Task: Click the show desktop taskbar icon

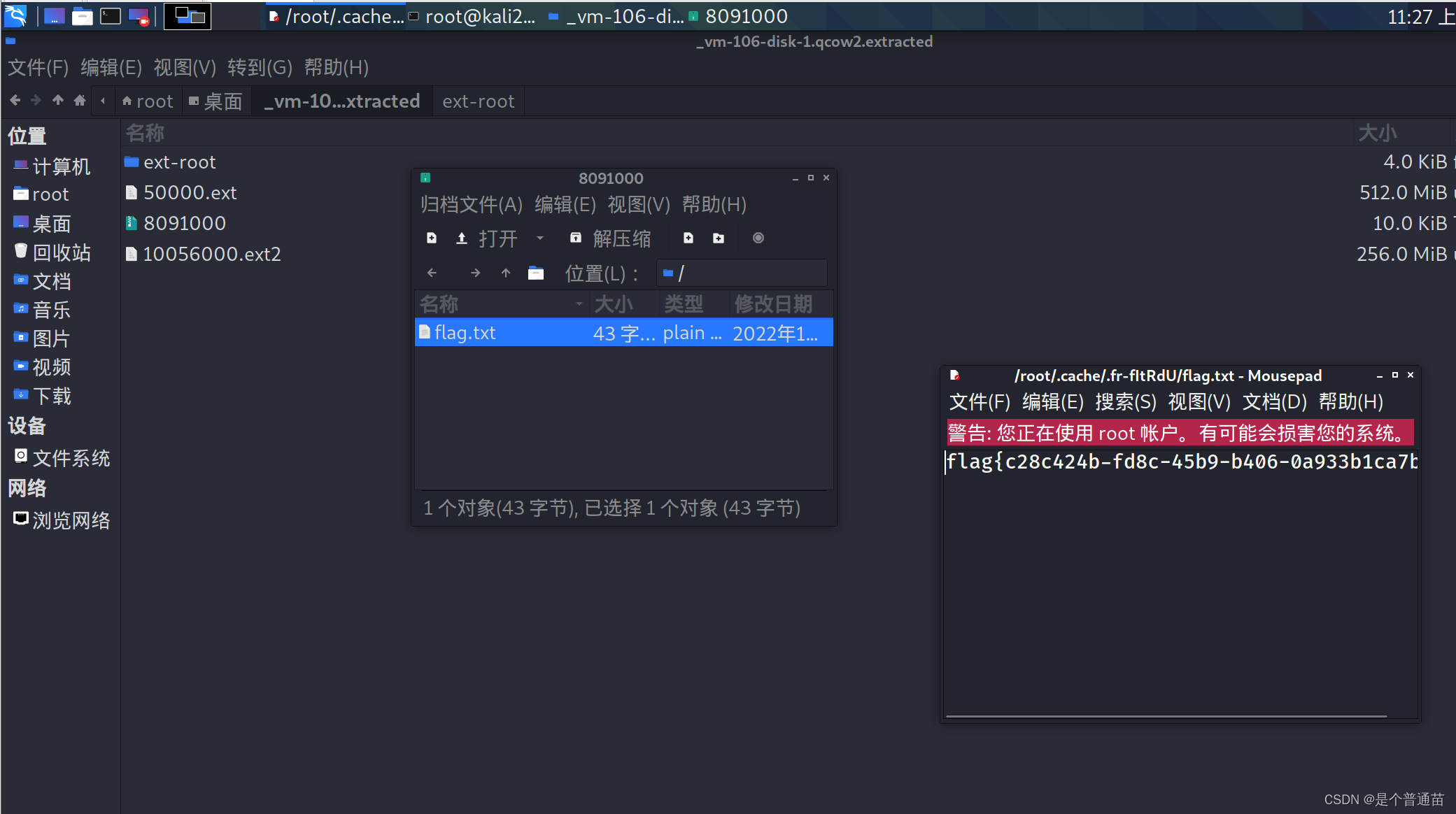Action: tap(55, 16)
